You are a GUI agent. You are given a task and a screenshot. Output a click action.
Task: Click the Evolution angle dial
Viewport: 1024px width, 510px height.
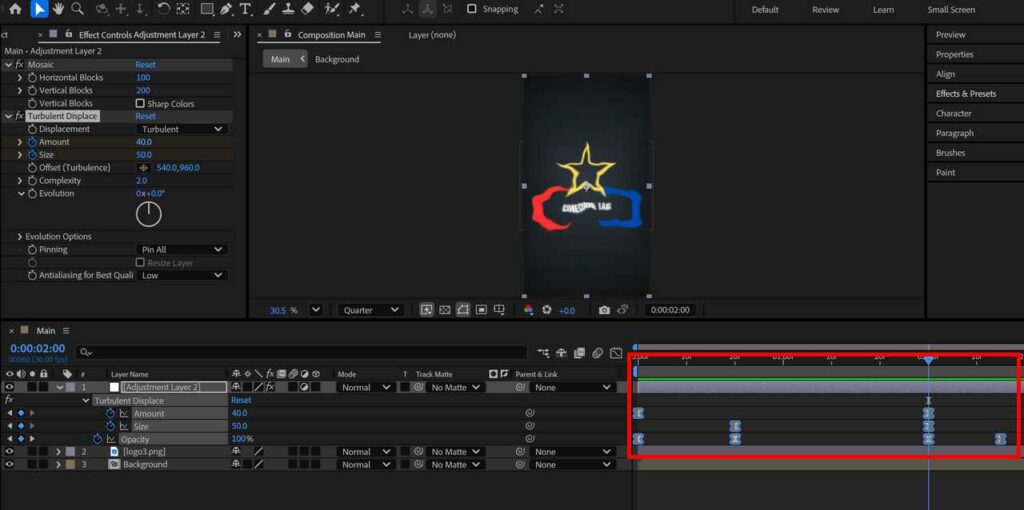tap(149, 214)
